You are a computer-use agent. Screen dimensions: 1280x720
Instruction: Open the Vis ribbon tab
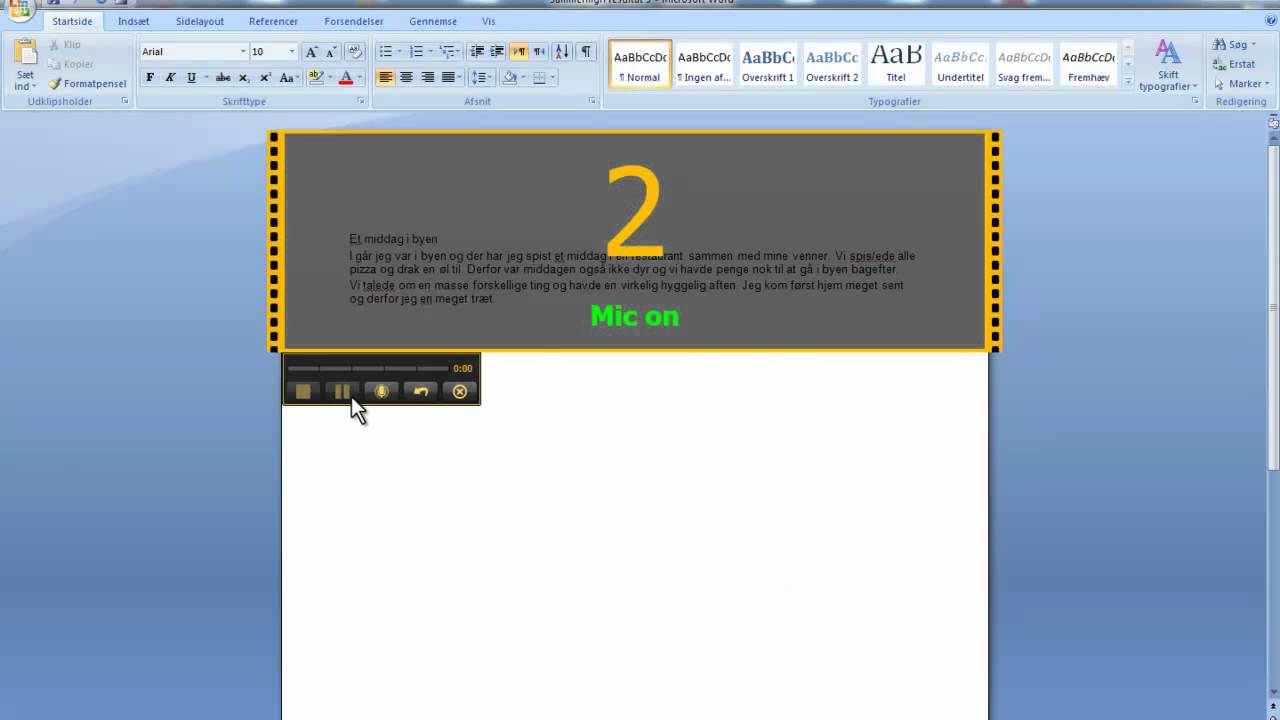pos(488,21)
